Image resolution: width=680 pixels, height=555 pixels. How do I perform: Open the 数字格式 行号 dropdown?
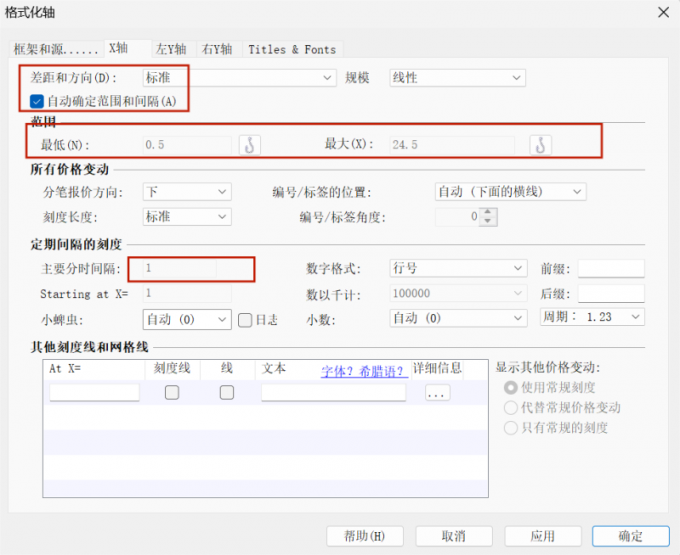point(458,268)
